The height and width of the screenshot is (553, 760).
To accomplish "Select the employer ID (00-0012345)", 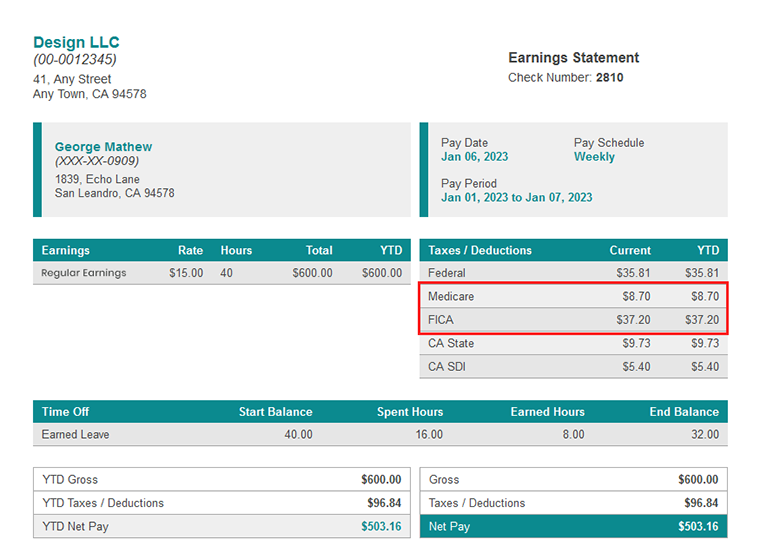I will click(75, 59).
